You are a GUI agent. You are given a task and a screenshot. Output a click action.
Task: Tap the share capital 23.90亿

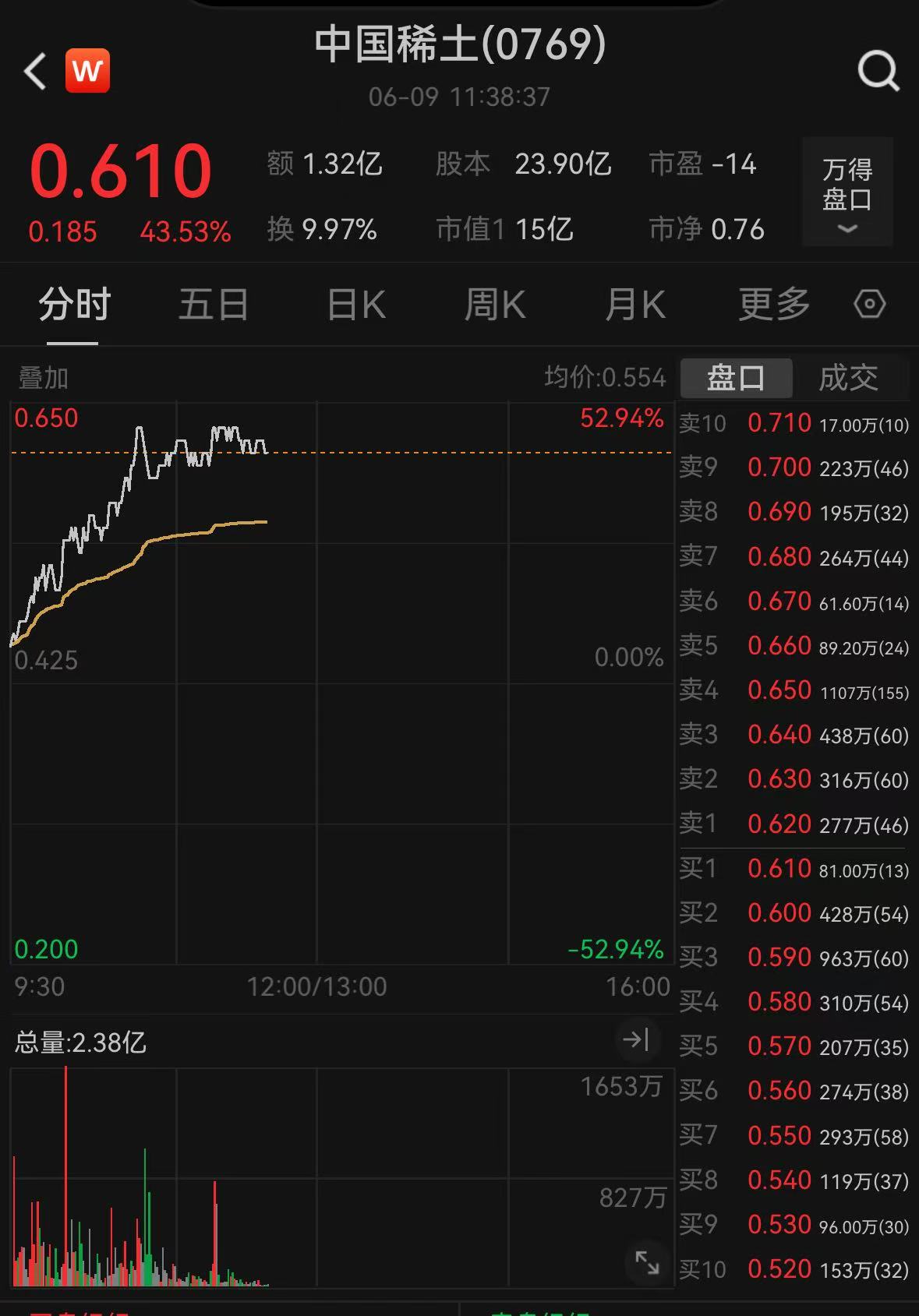(563, 164)
